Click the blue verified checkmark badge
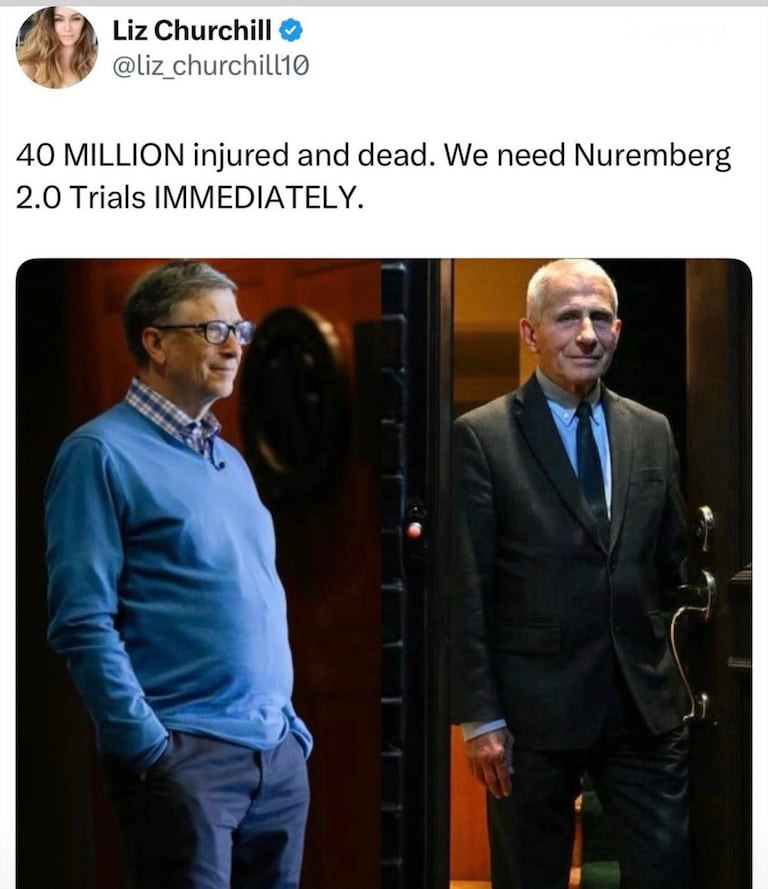The height and width of the screenshot is (889, 768). point(291,30)
